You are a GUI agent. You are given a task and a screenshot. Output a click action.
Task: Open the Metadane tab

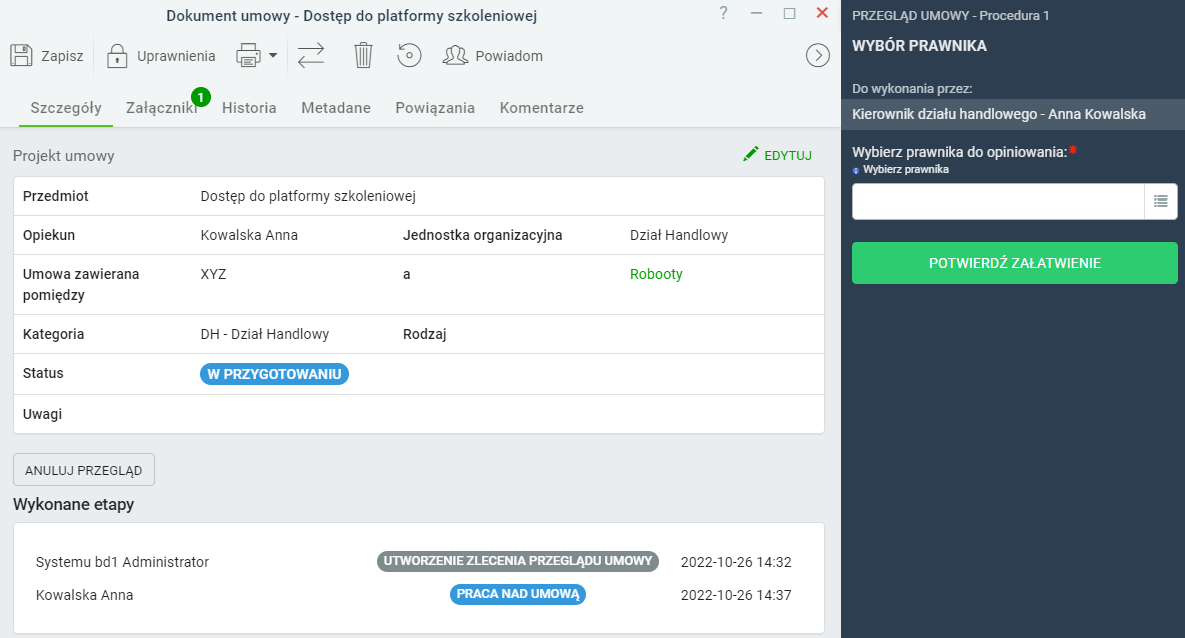tap(336, 108)
